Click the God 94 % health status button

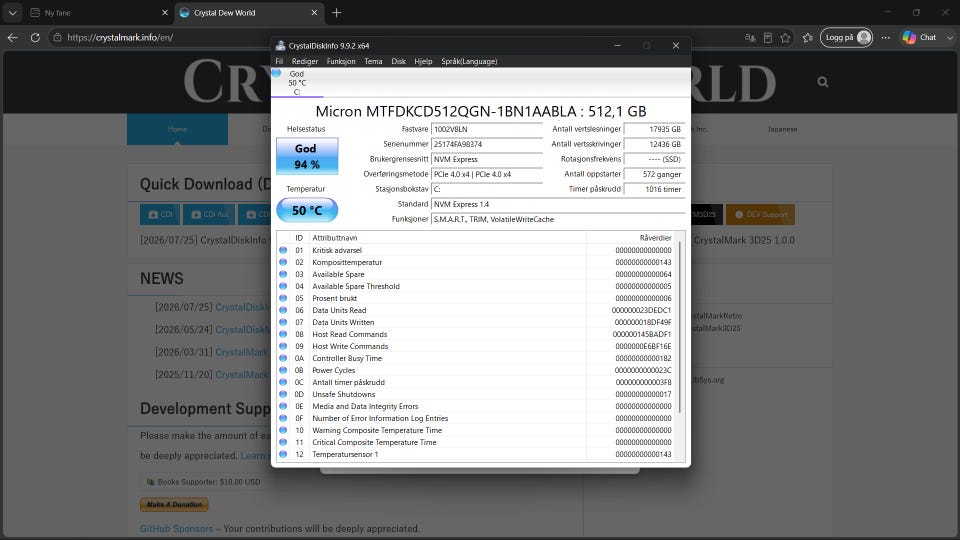pyautogui.click(x=307, y=156)
